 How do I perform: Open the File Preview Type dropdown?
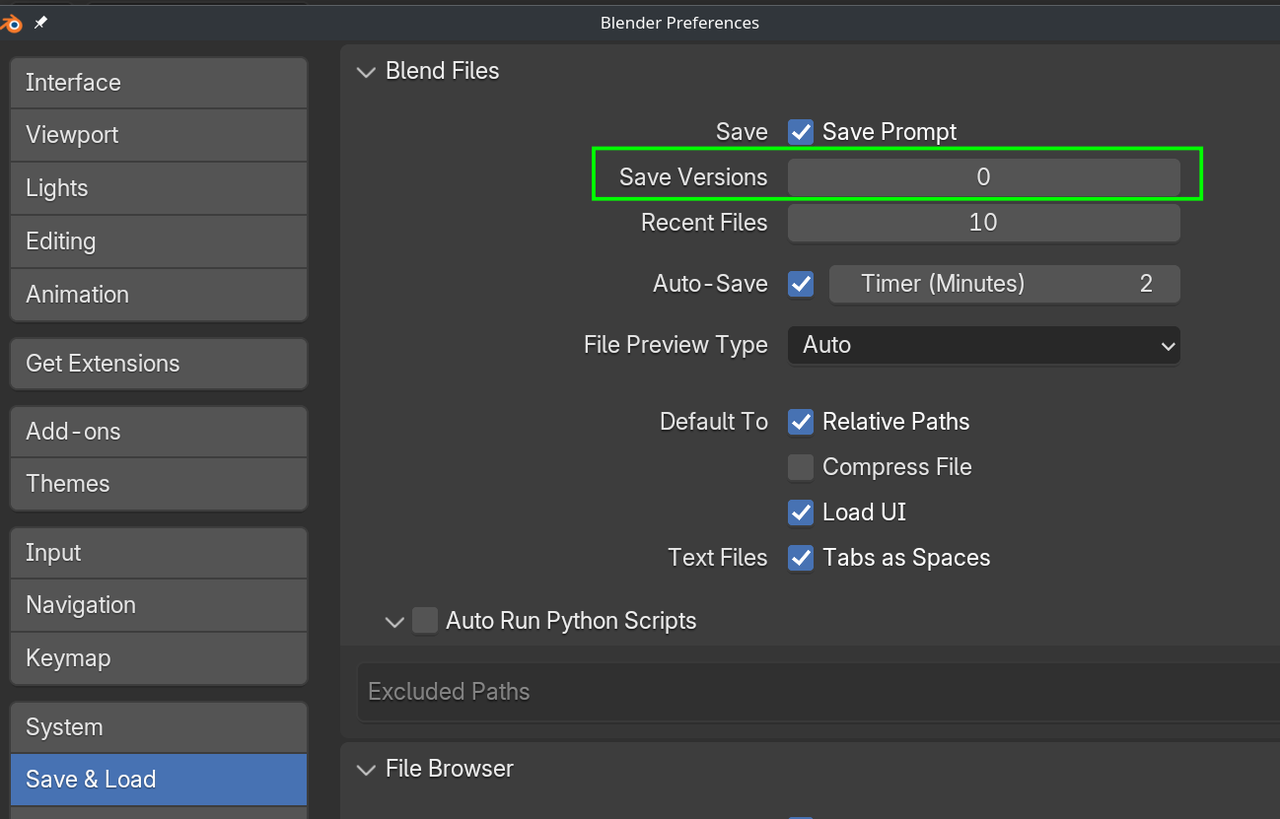984,345
